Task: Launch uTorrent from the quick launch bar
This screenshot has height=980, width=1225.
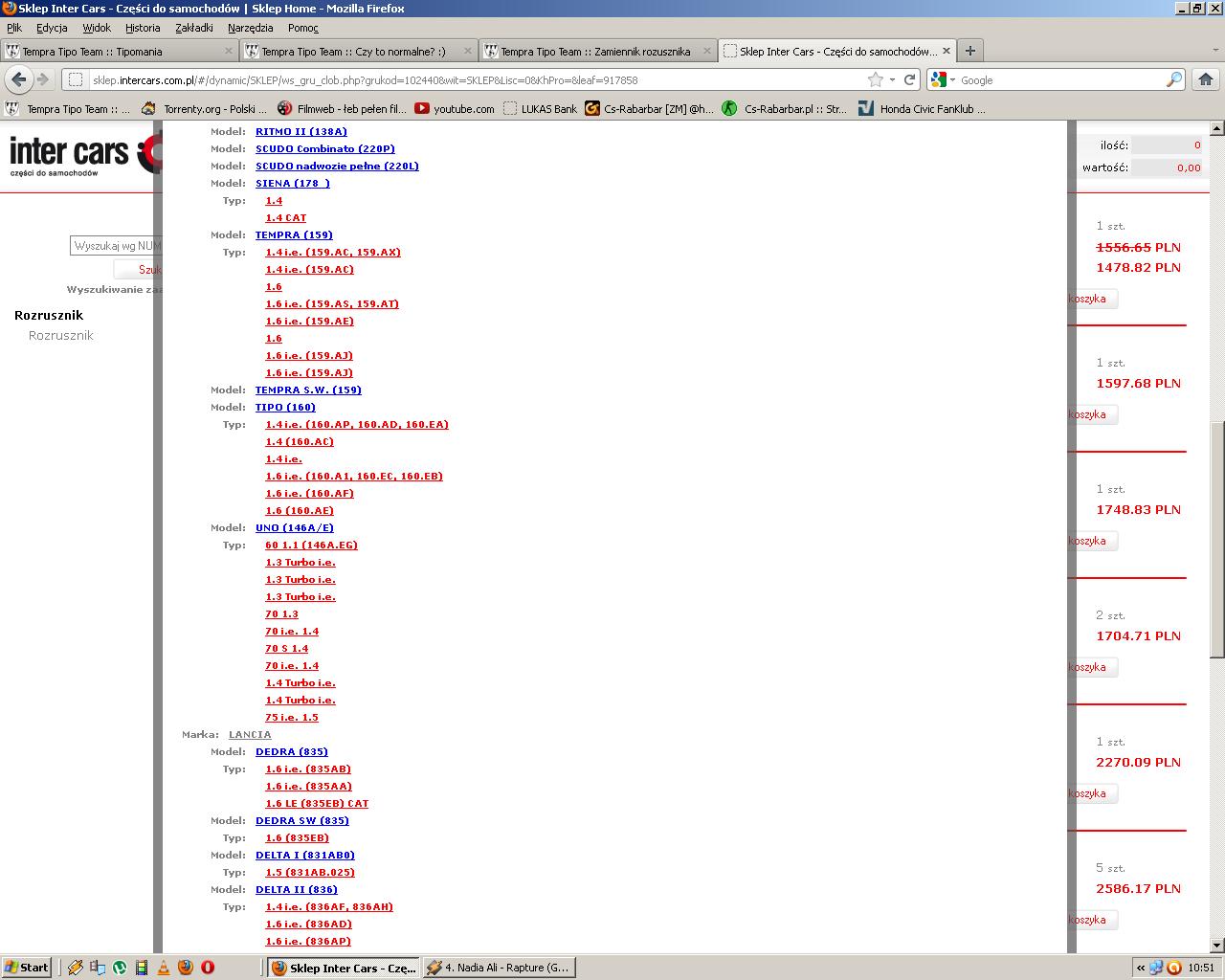Action: click(x=120, y=968)
